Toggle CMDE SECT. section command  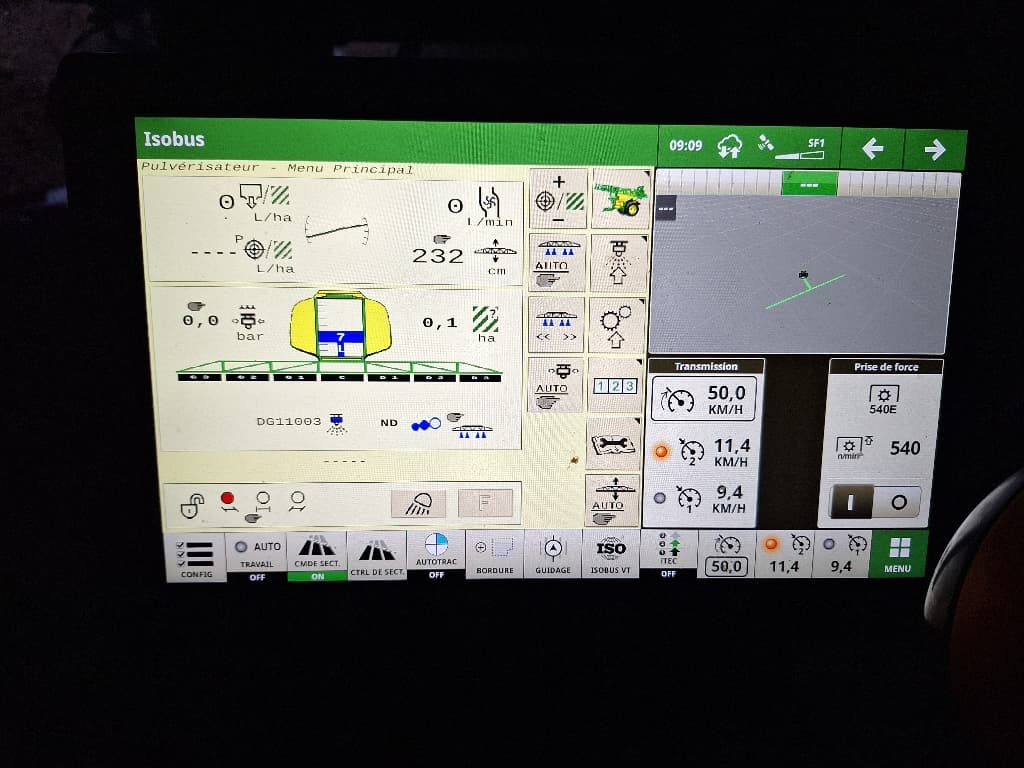pyautogui.click(x=317, y=557)
